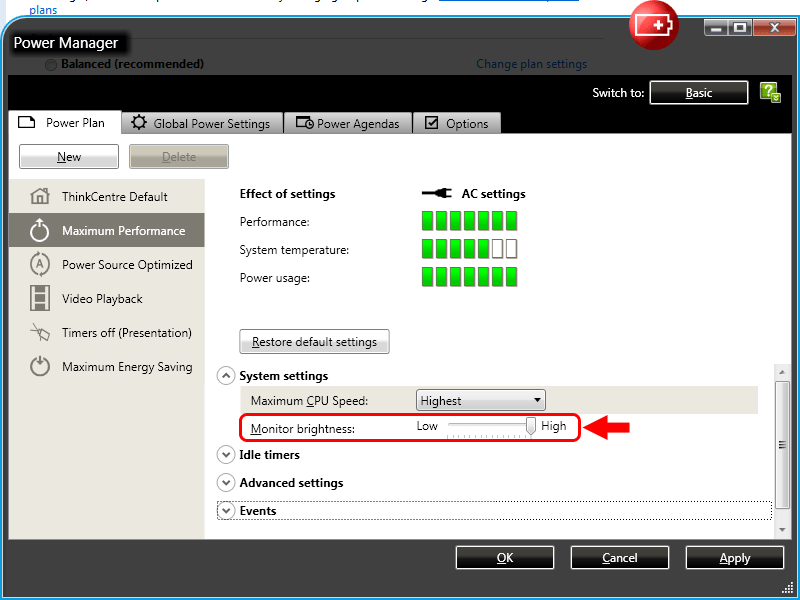The width and height of the screenshot is (800, 600).
Task: Click the settings panel scrollbar thumb
Action: [x=782, y=444]
